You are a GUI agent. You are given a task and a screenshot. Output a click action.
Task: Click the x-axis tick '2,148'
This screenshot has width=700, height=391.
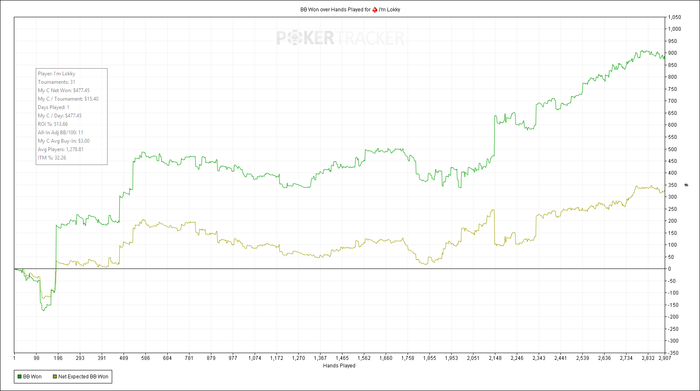coord(495,358)
